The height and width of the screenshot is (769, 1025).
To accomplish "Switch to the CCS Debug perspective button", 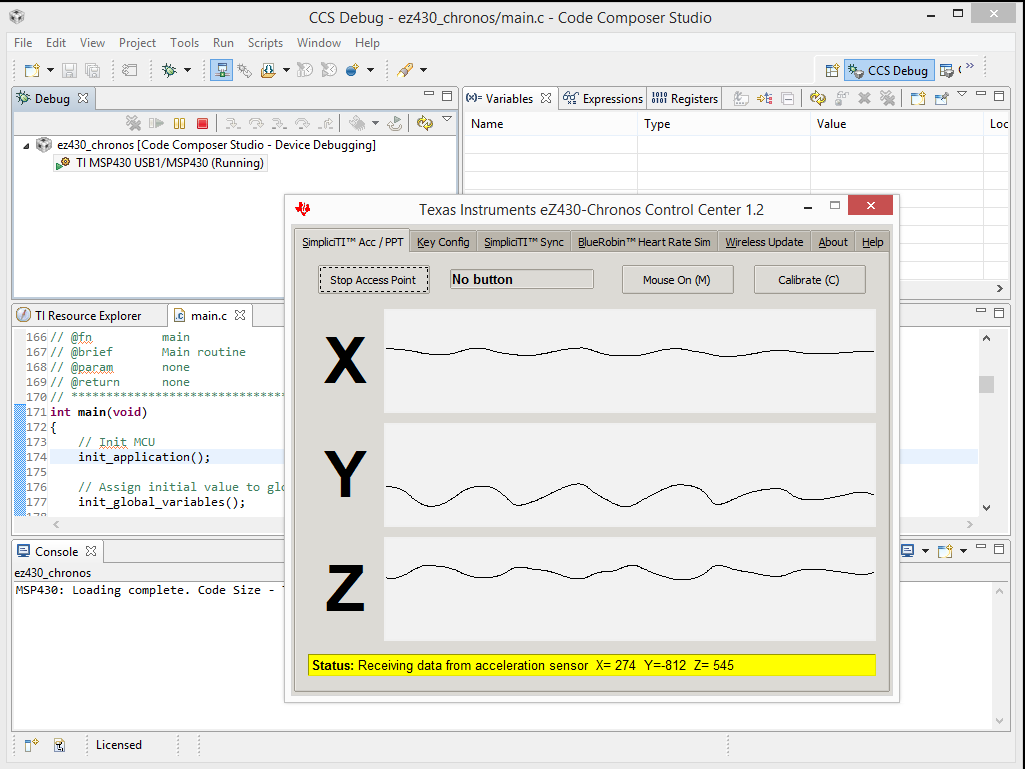I will coord(889,71).
